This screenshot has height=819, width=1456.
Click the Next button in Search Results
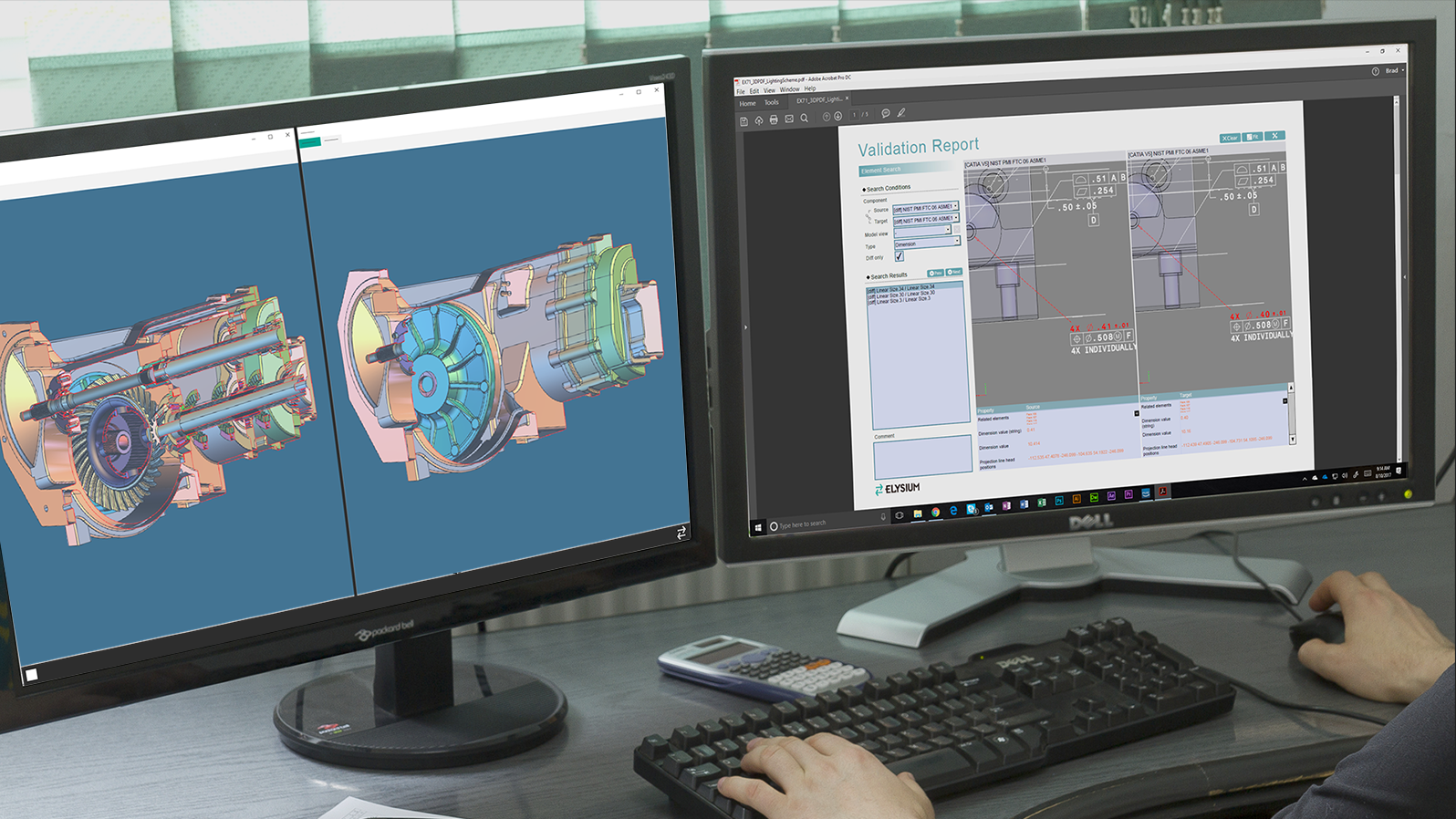[954, 272]
